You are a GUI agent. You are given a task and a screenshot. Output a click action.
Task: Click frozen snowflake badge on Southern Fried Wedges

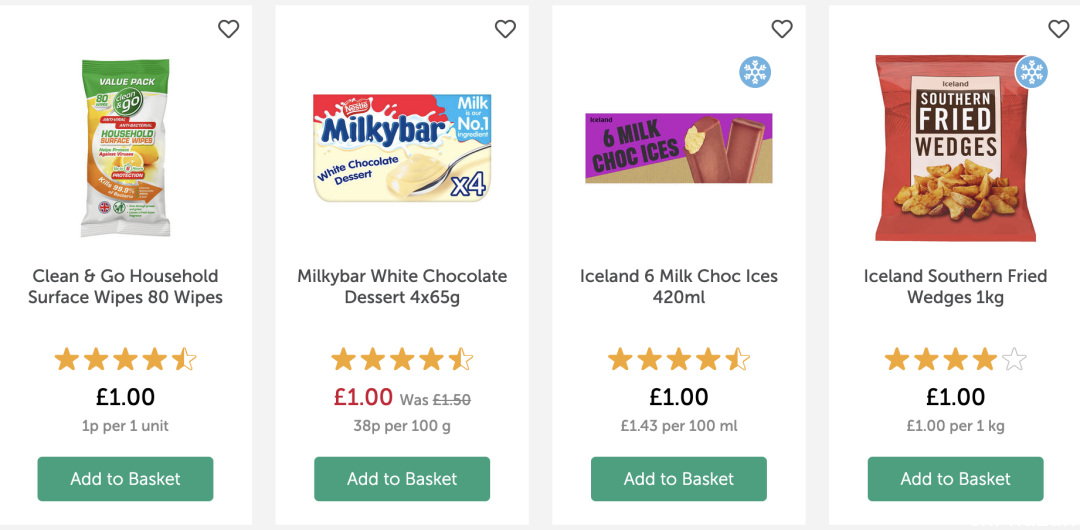click(1031, 72)
